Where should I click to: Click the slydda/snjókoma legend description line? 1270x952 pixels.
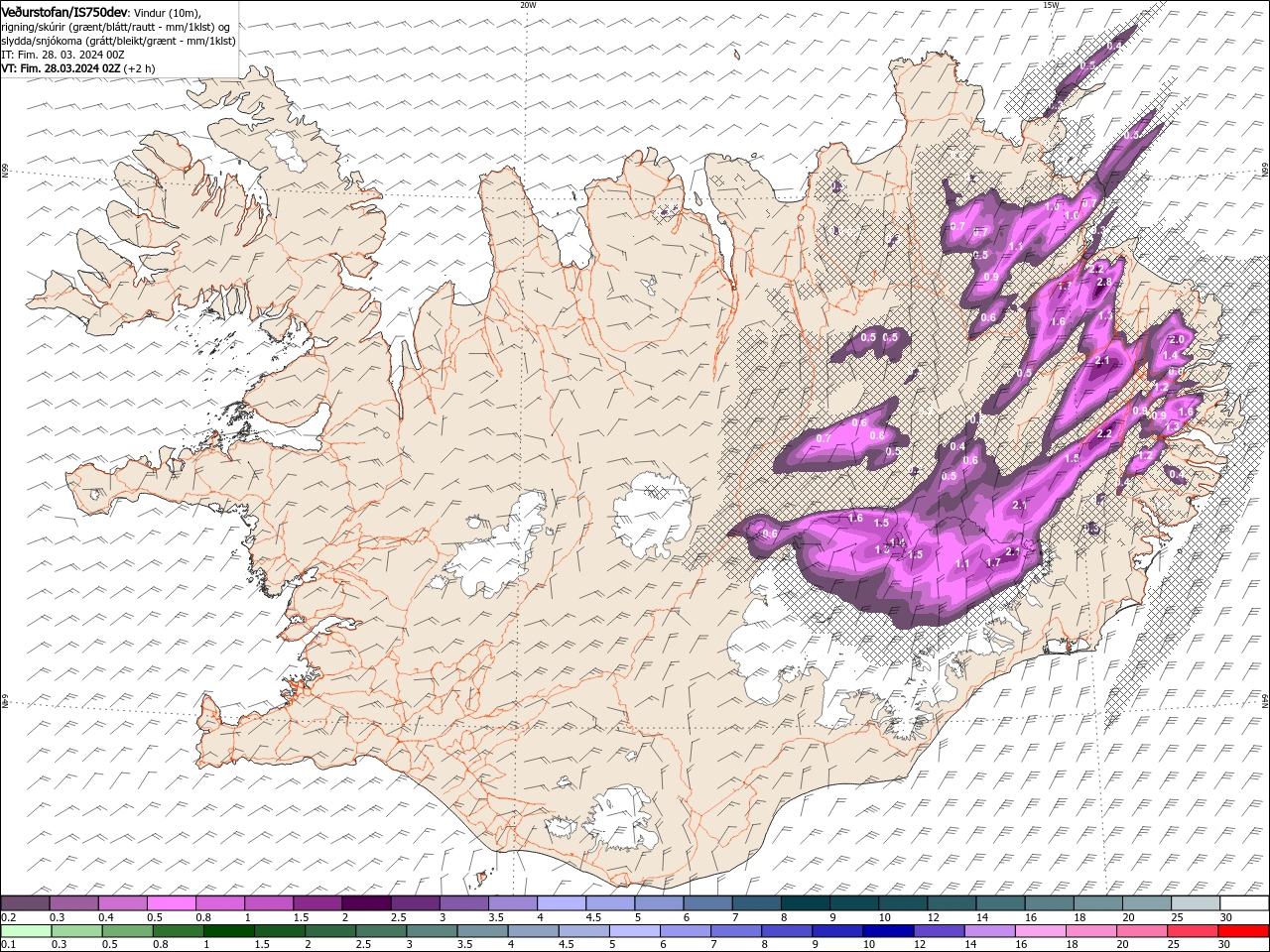point(119,41)
